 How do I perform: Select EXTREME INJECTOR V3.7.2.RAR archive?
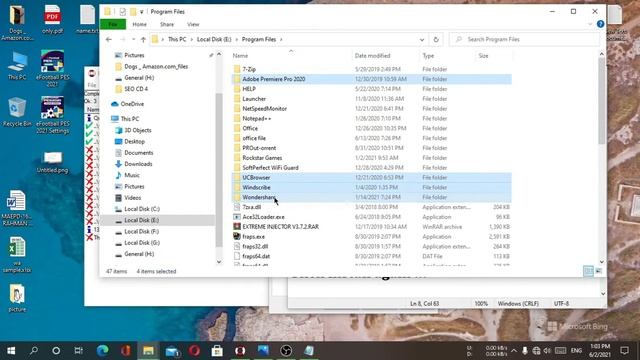[371, 227]
